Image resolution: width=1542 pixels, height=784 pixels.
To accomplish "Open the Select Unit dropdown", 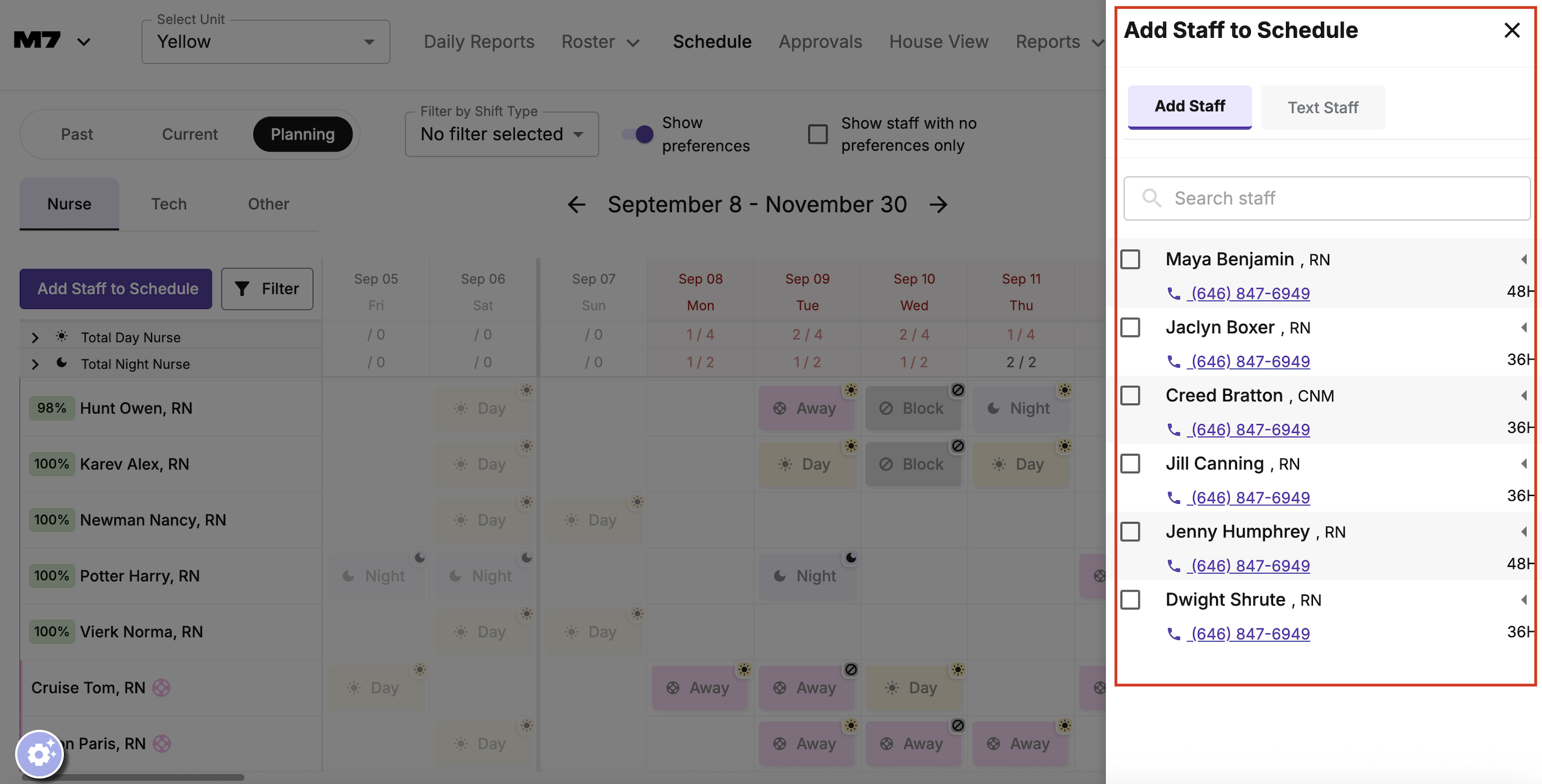I will [265, 41].
